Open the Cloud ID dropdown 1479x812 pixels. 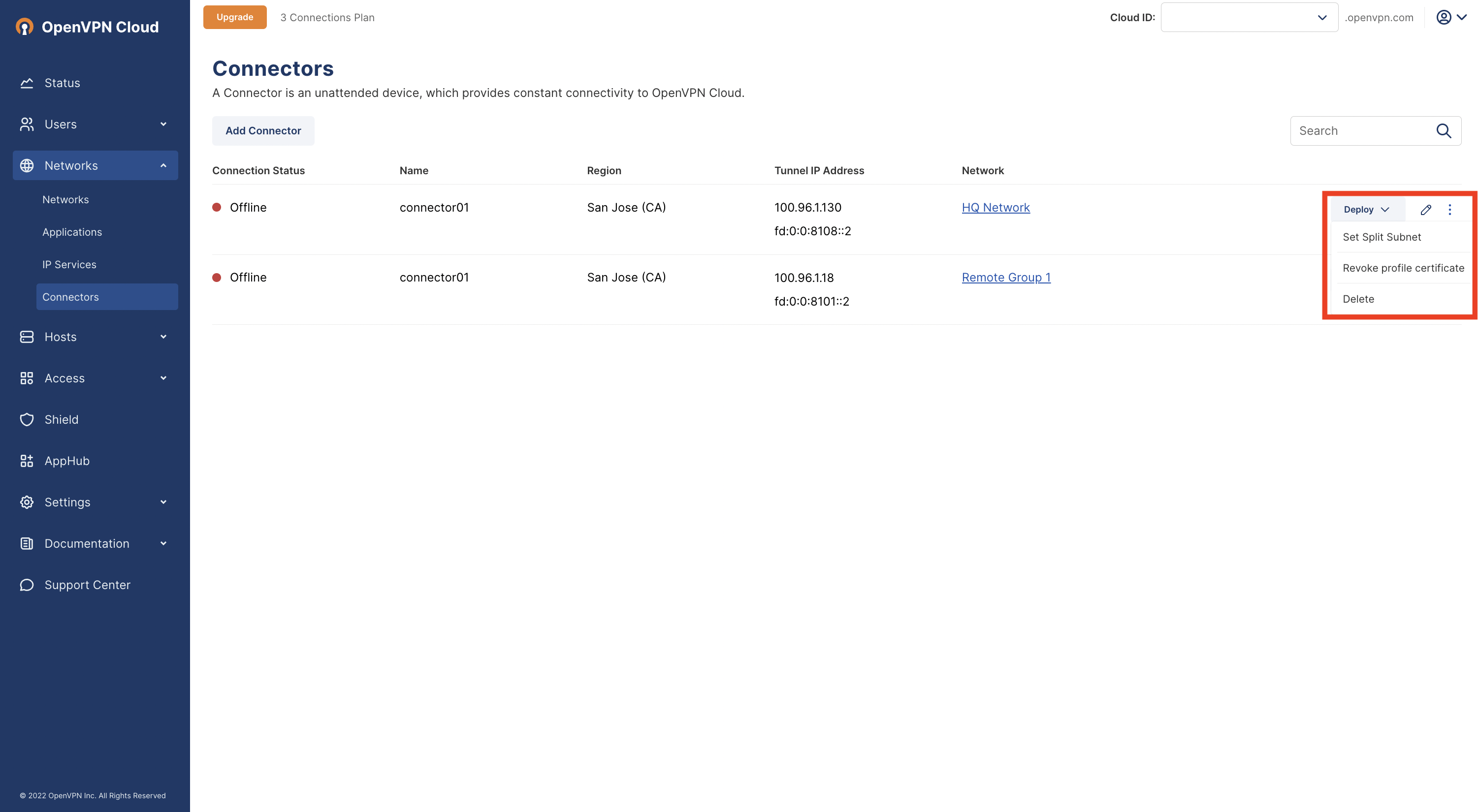point(1250,17)
